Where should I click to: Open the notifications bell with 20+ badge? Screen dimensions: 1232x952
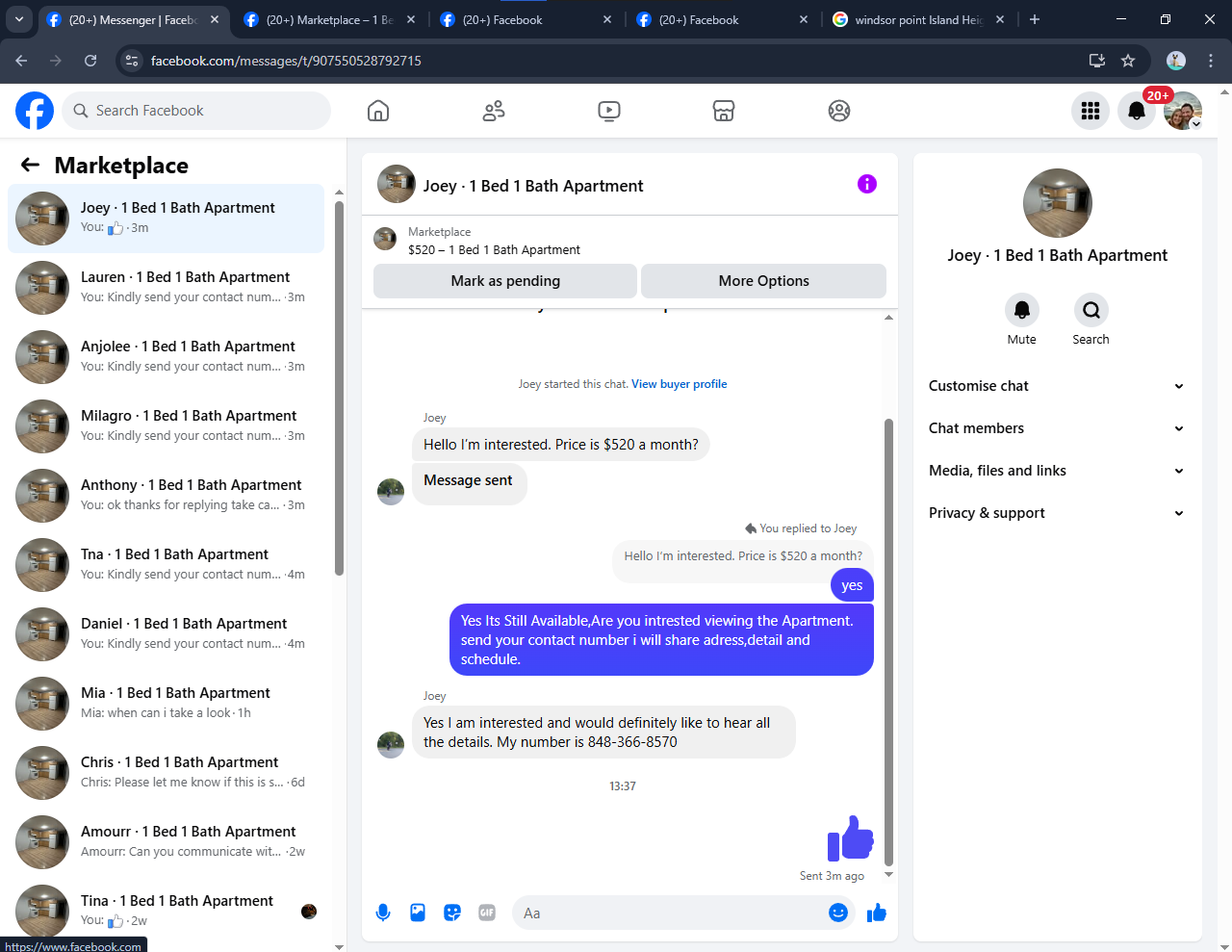pos(1137,111)
